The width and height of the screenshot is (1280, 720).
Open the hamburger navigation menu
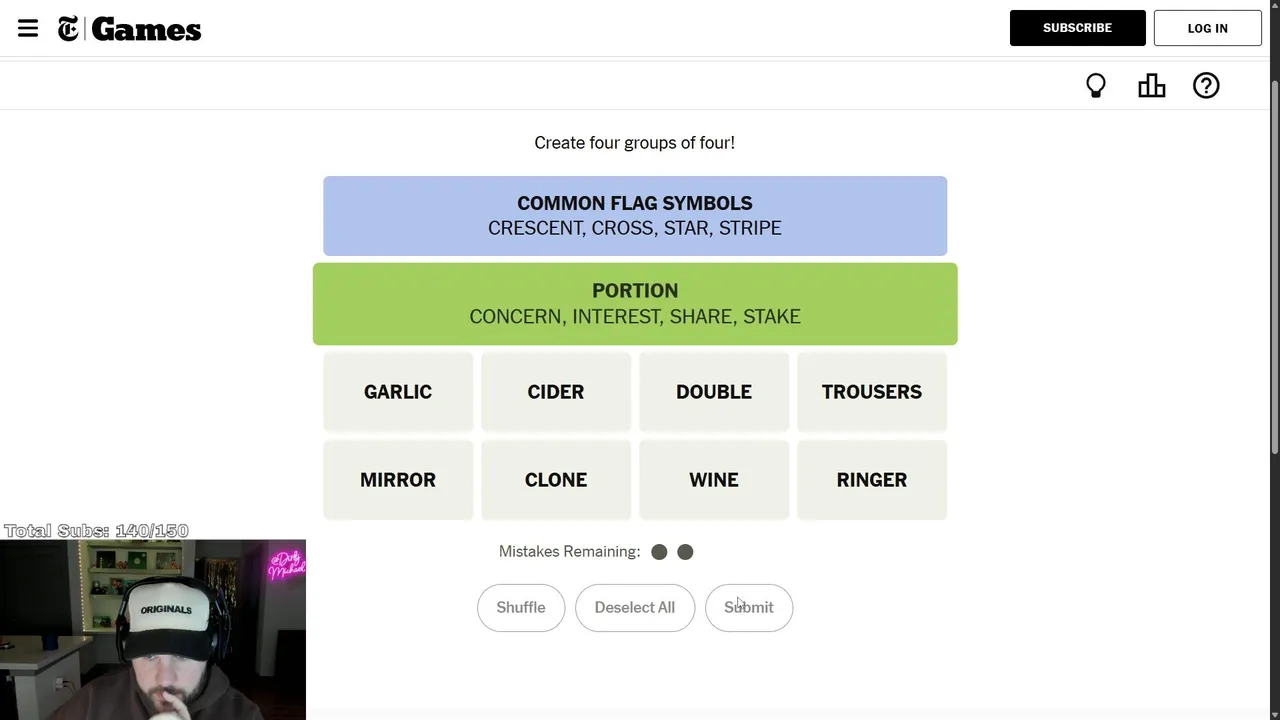pyautogui.click(x=28, y=29)
